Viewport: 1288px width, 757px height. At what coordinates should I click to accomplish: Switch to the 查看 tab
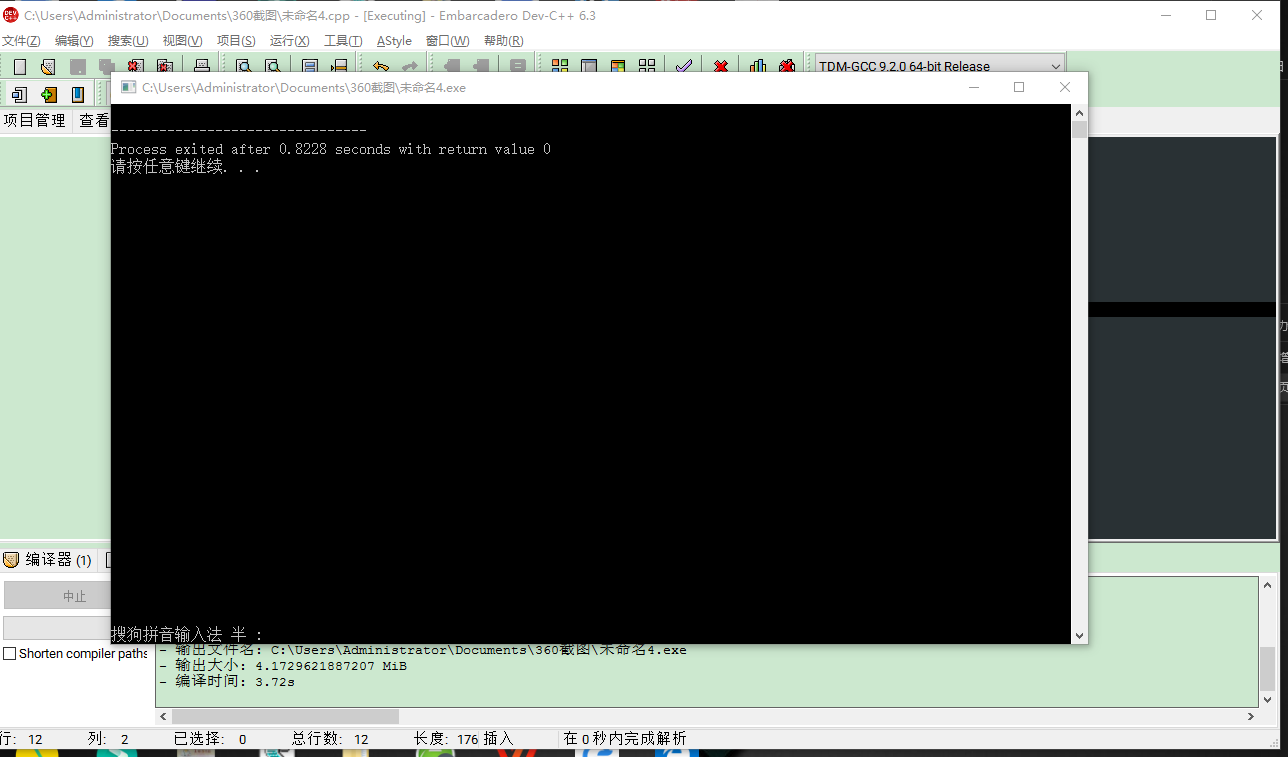tap(93, 120)
